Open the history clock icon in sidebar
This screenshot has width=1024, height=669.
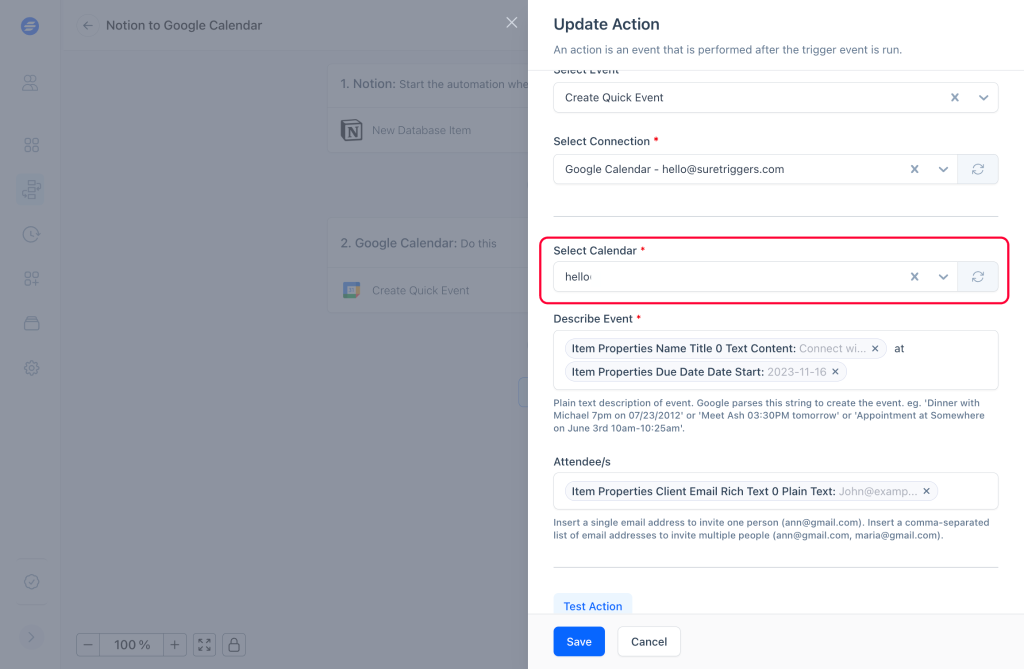(31, 234)
